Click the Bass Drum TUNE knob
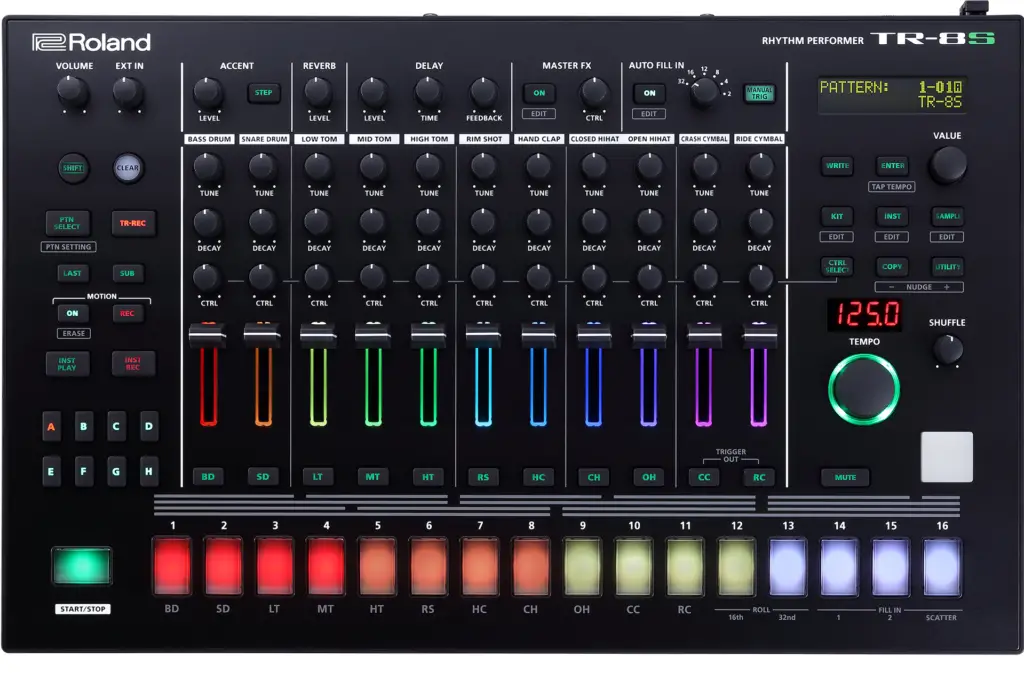The width and height of the screenshot is (1024, 673). point(208,167)
